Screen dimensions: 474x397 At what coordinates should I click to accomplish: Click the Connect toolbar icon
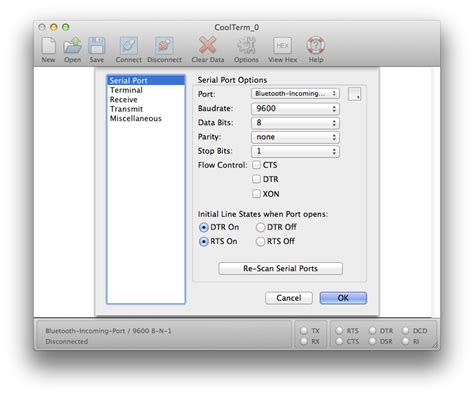click(x=129, y=45)
